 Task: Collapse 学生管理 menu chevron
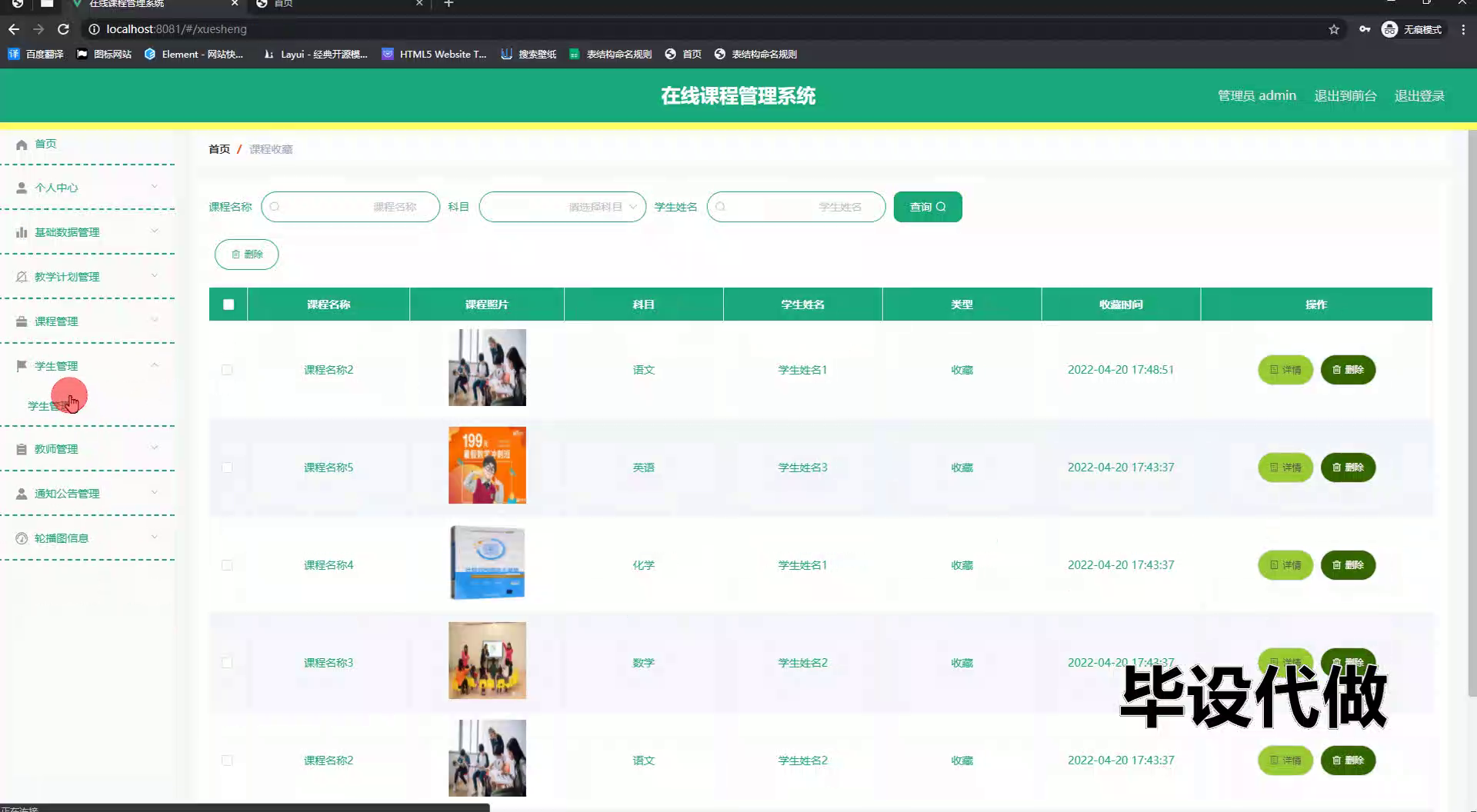(155, 365)
